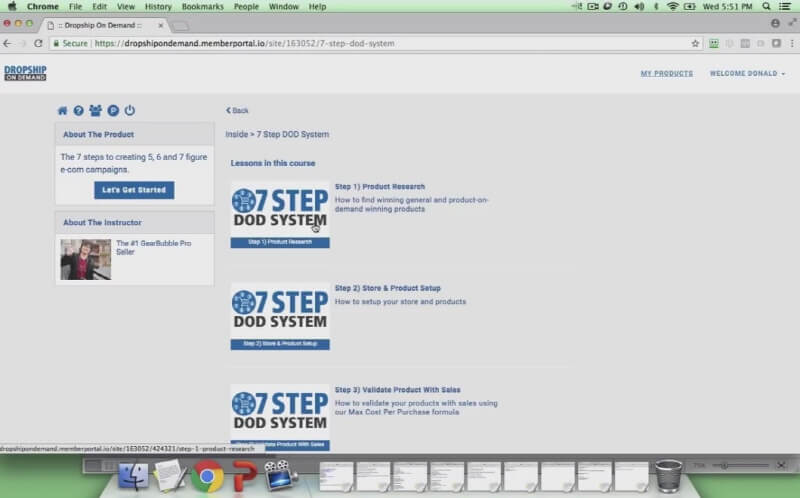Open the View menu

126,7
